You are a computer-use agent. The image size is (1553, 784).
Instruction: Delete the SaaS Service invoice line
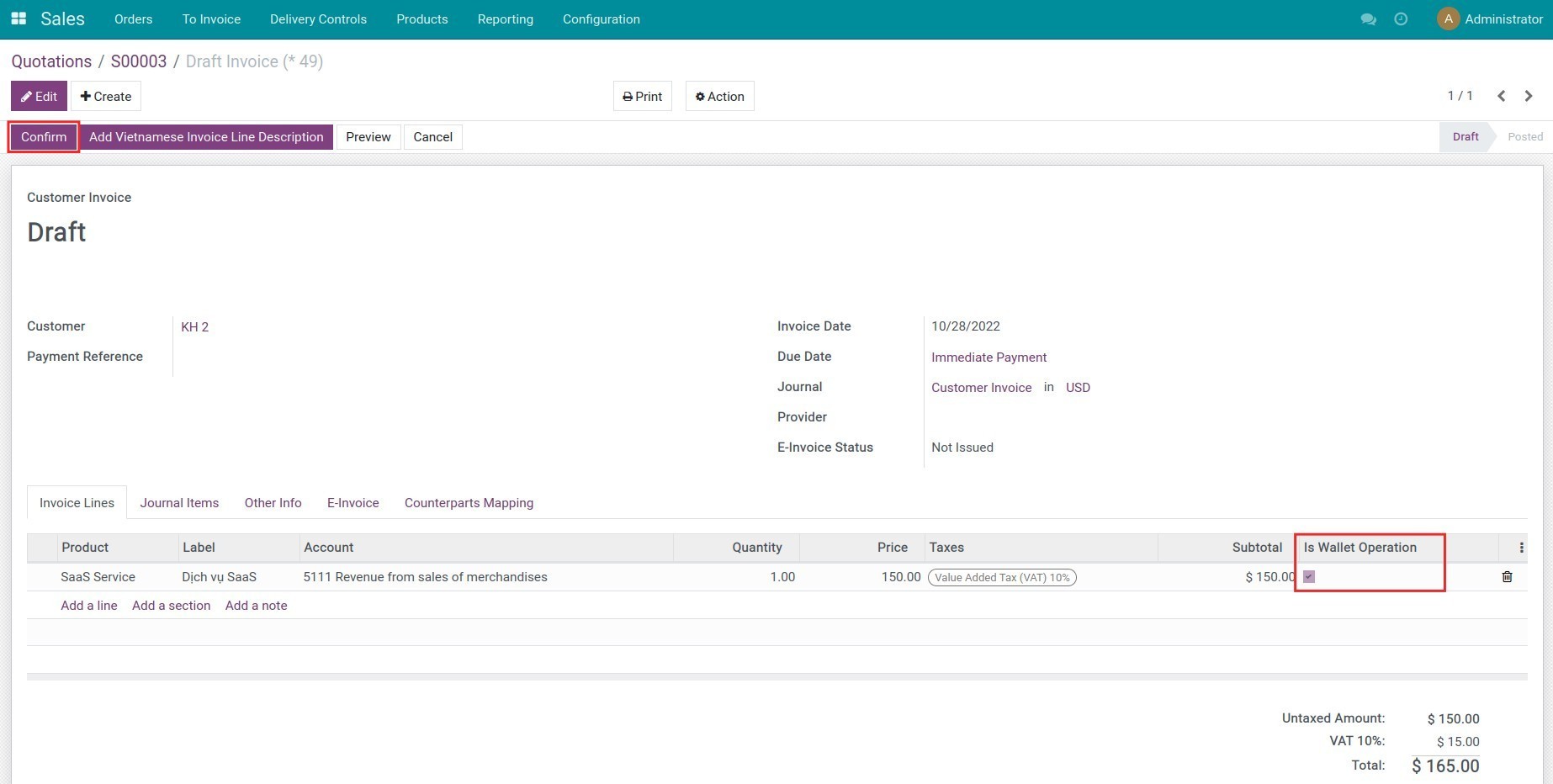click(x=1507, y=577)
